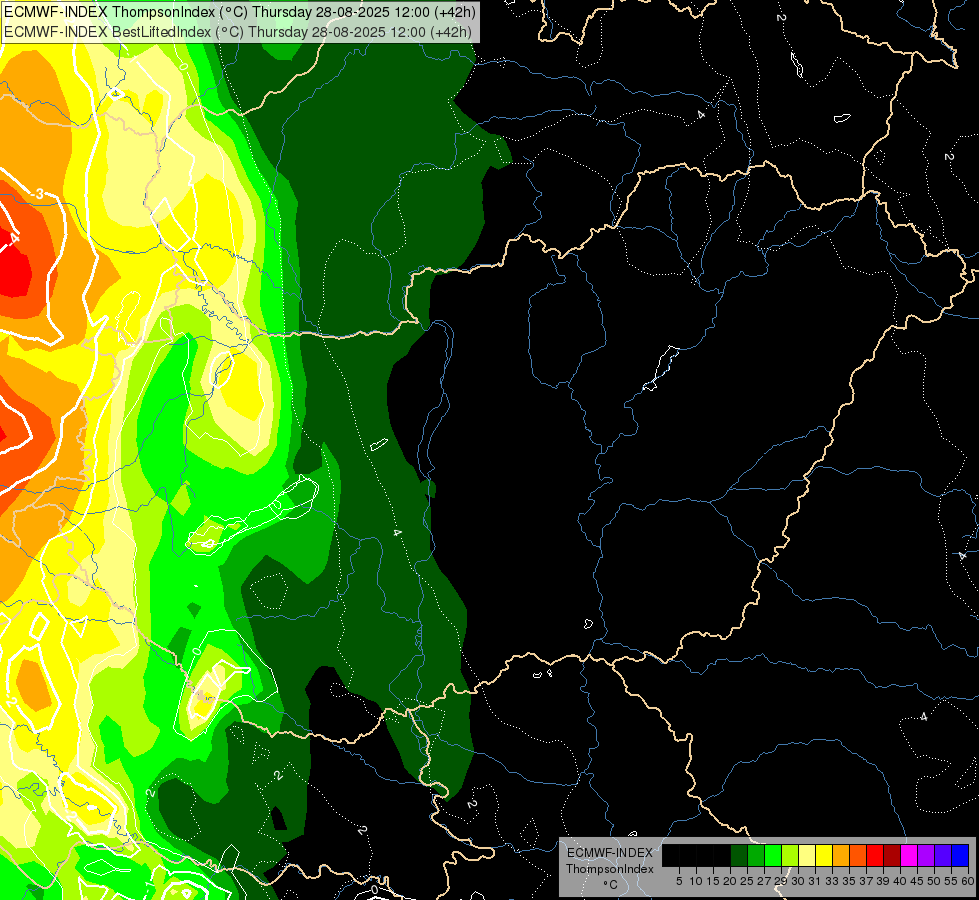979x900 pixels.
Task: Select the orange-red 35–37 legend swatch
Action: pos(858,855)
